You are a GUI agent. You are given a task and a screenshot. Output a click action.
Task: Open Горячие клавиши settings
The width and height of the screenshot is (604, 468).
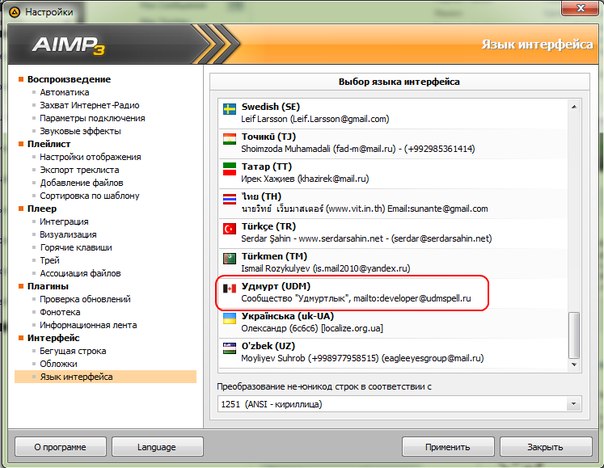pyautogui.click(x=76, y=248)
